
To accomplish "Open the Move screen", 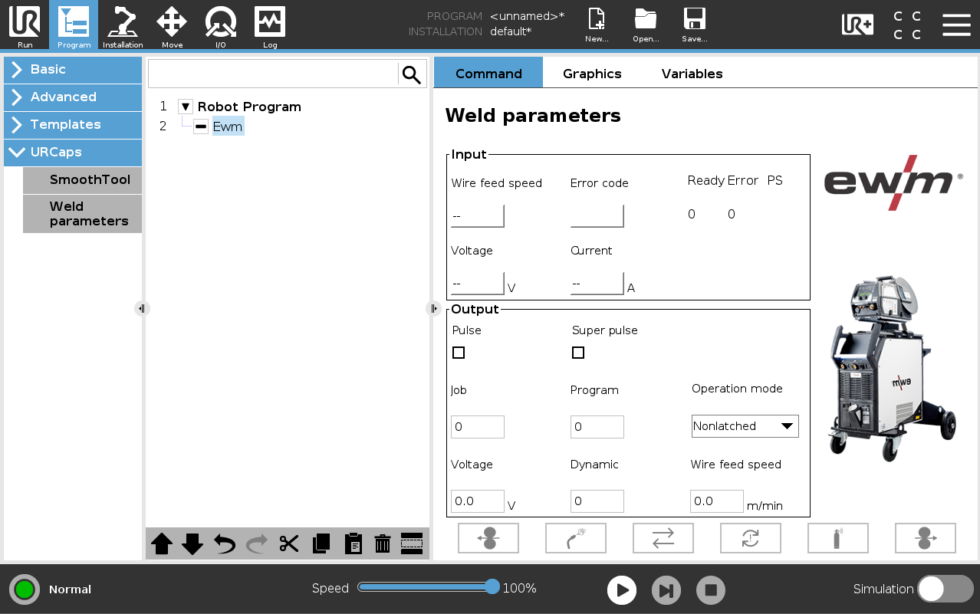I will [172, 26].
